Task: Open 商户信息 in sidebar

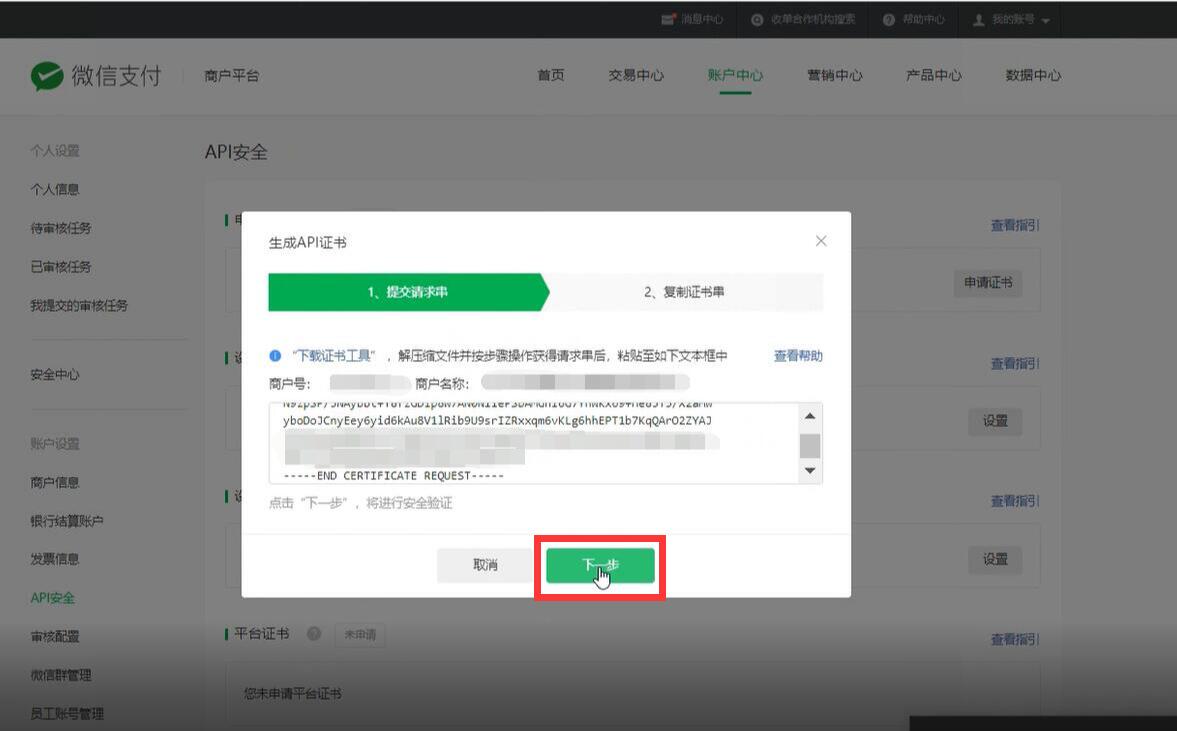Action: point(55,483)
